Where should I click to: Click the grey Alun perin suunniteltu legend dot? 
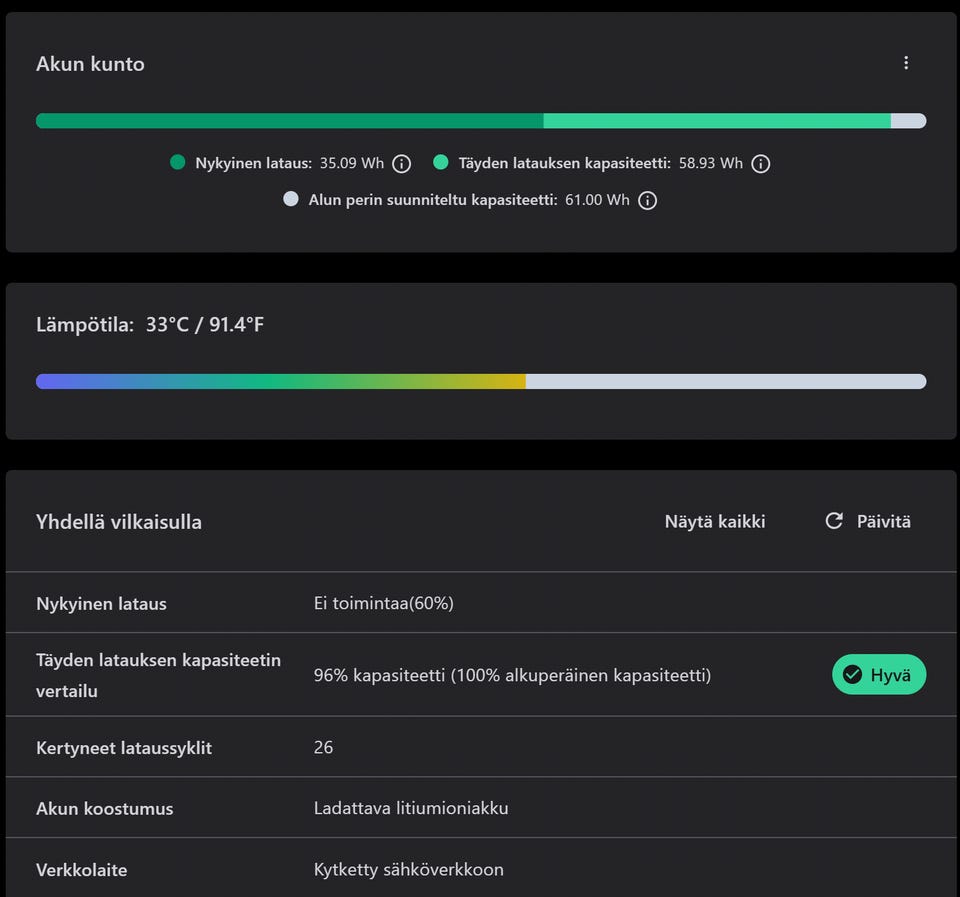pyautogui.click(x=291, y=199)
